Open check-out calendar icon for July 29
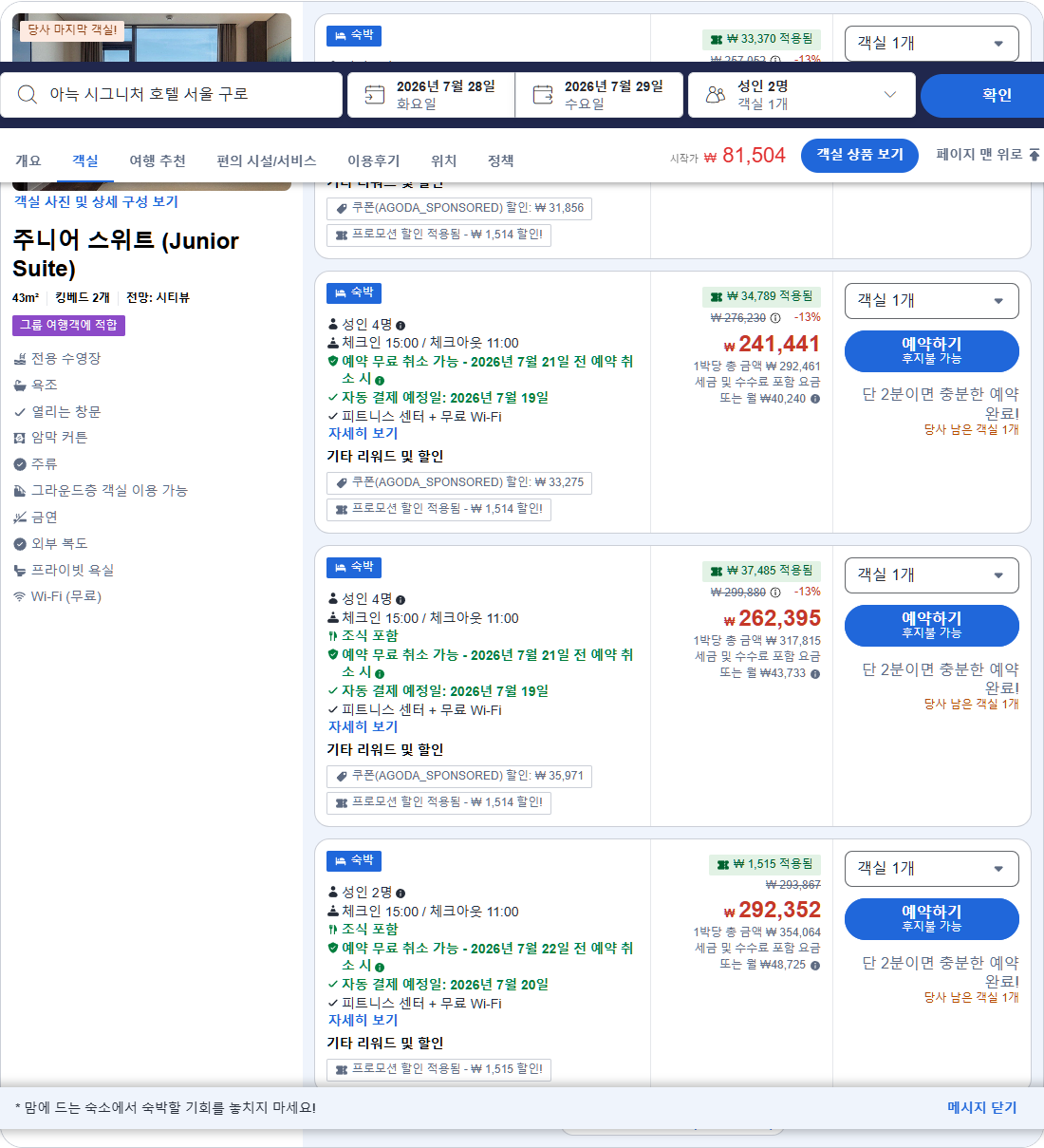Viewport: 1044px width, 1148px height. click(543, 94)
